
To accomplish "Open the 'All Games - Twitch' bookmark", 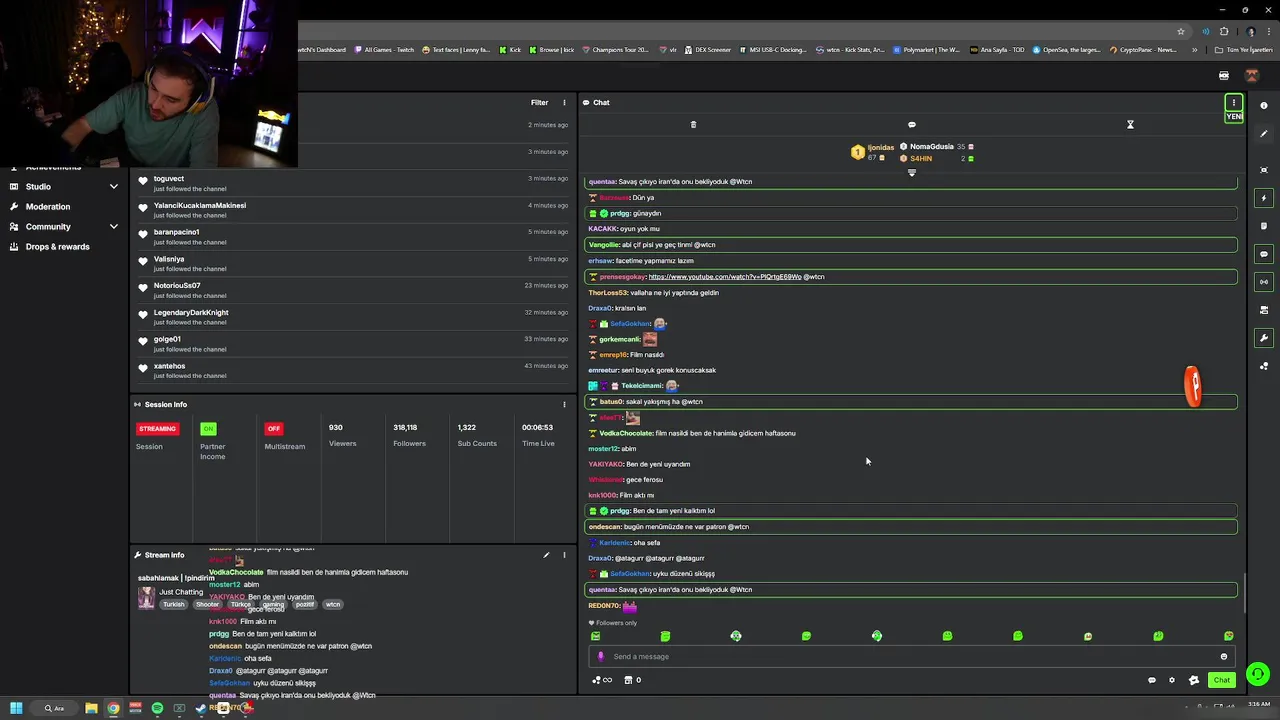I will click(384, 50).
